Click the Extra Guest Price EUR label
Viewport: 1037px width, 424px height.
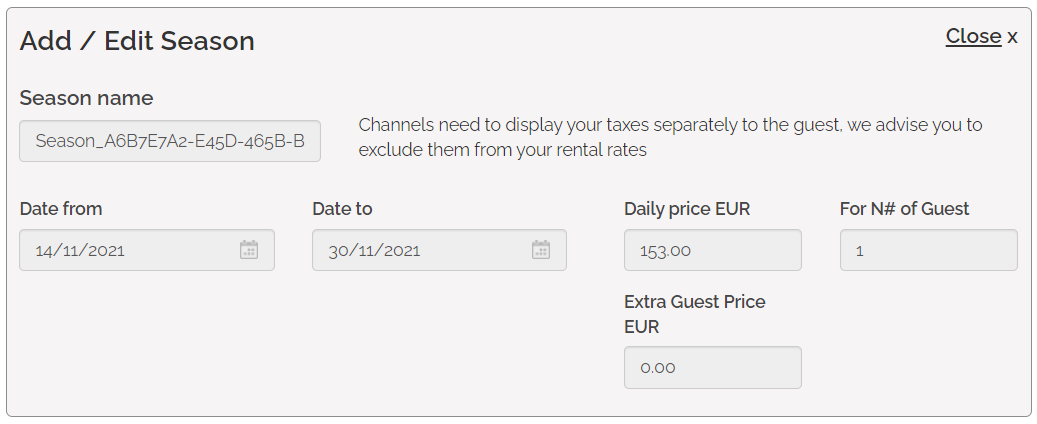click(694, 314)
